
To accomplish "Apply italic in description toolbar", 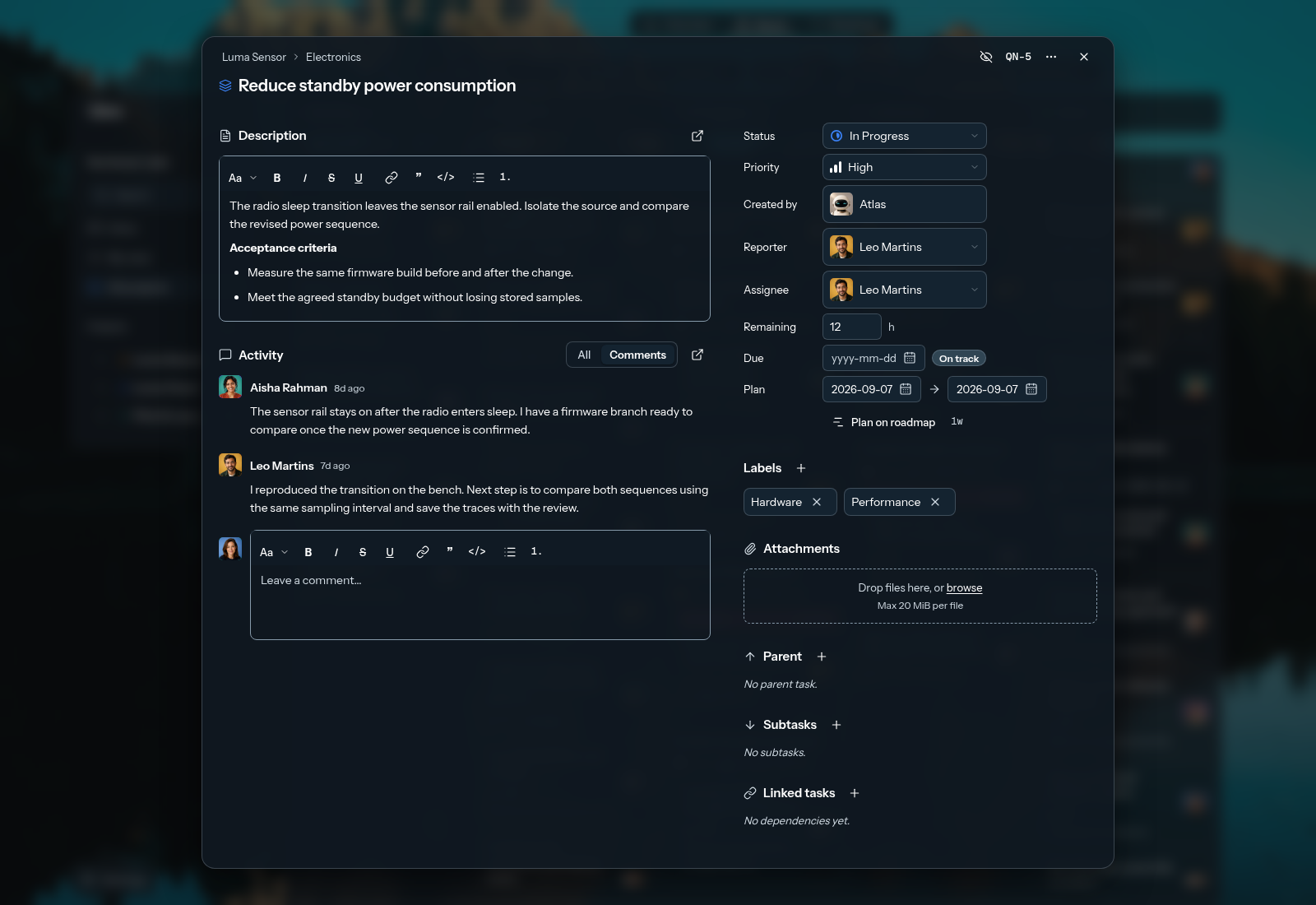I will tap(305, 178).
